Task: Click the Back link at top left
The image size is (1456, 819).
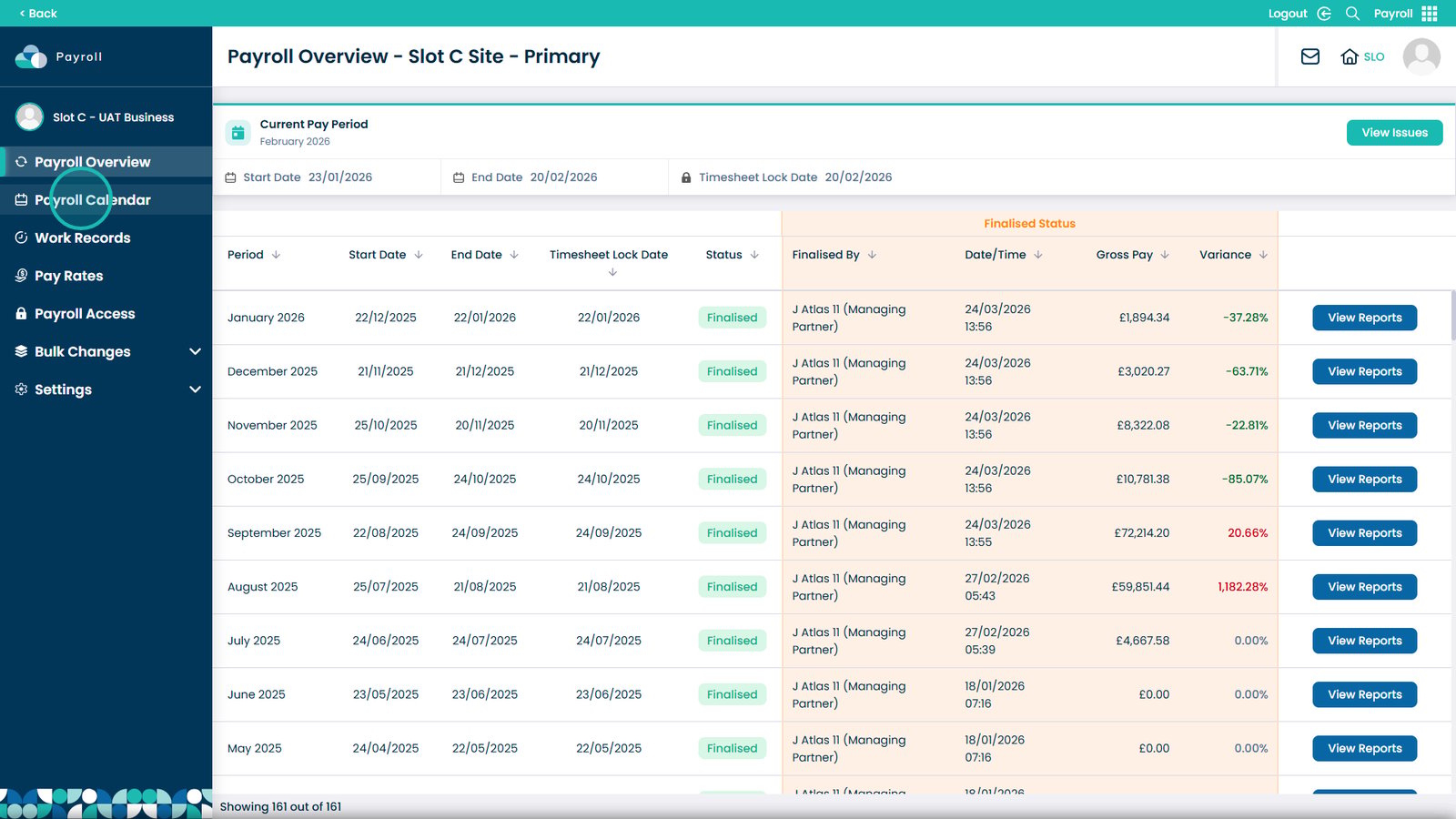Action: tap(37, 13)
